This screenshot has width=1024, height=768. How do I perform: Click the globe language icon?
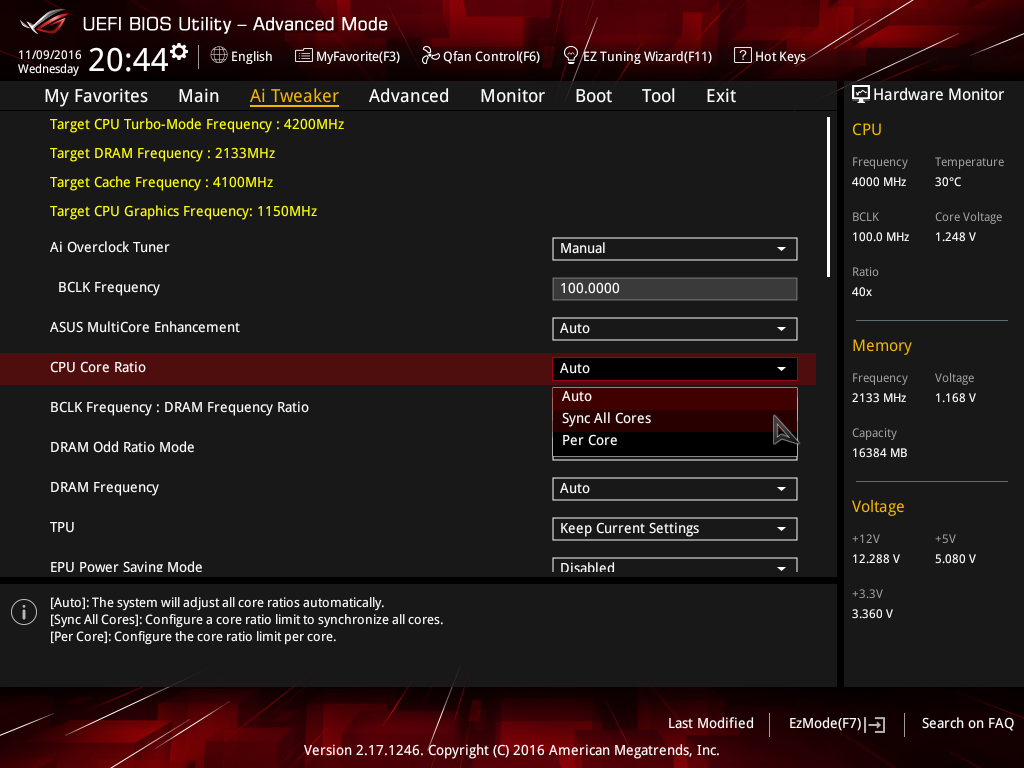tap(219, 56)
